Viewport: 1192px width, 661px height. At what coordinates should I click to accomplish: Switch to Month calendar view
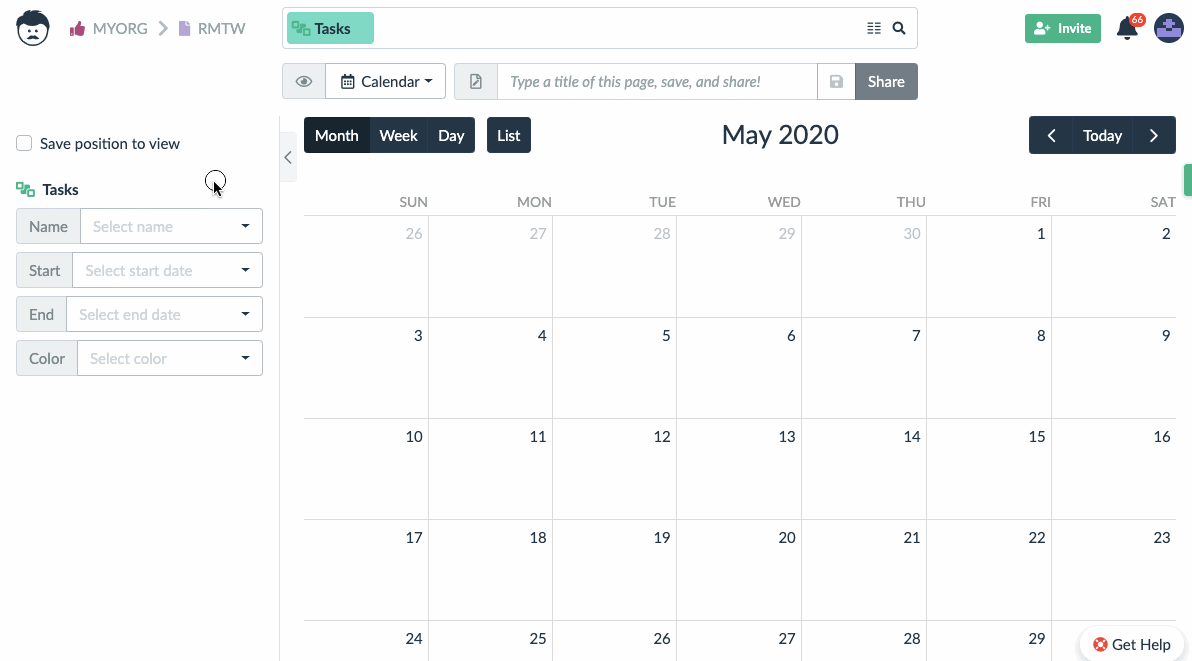tap(337, 135)
